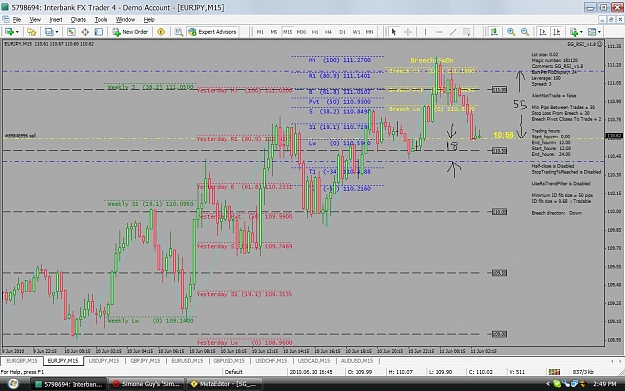The width and height of the screenshot is (625, 391).
Task: Select the vertical line drawing tool
Action: tap(425, 32)
